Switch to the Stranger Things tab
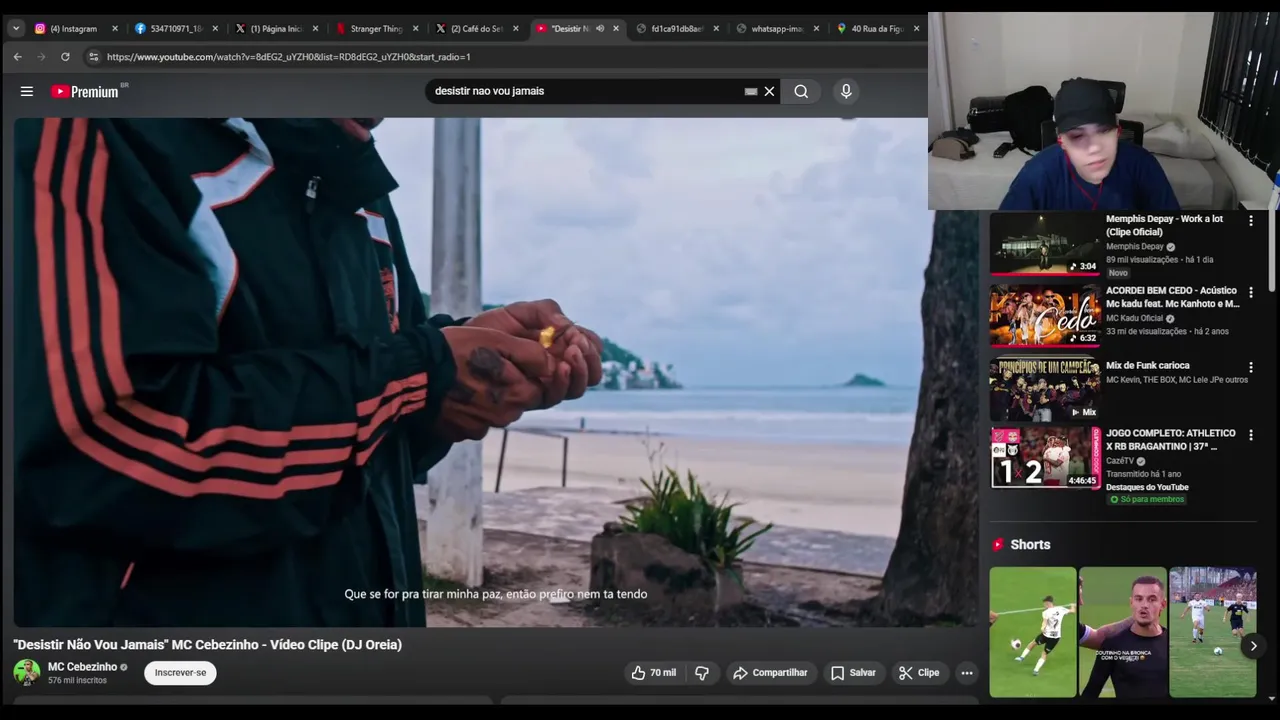This screenshot has width=1280, height=720. pos(376,29)
